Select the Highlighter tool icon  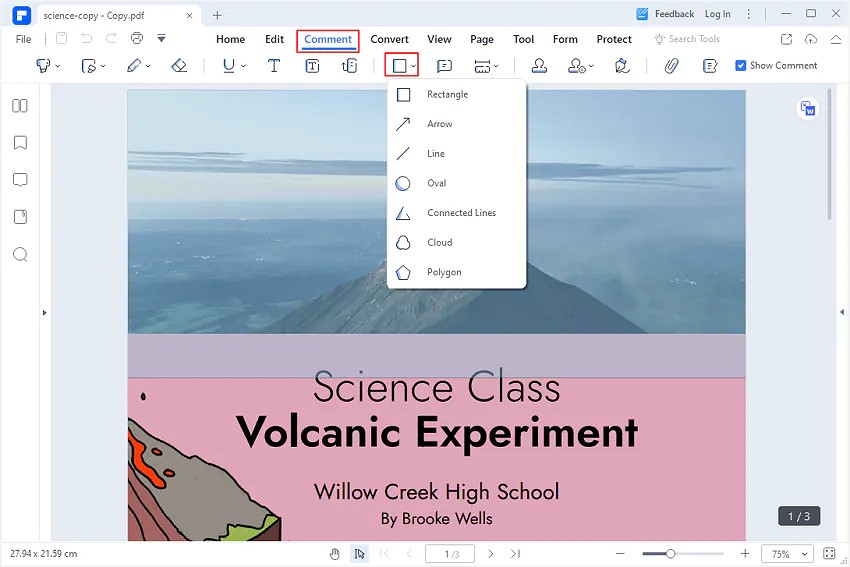coord(43,66)
